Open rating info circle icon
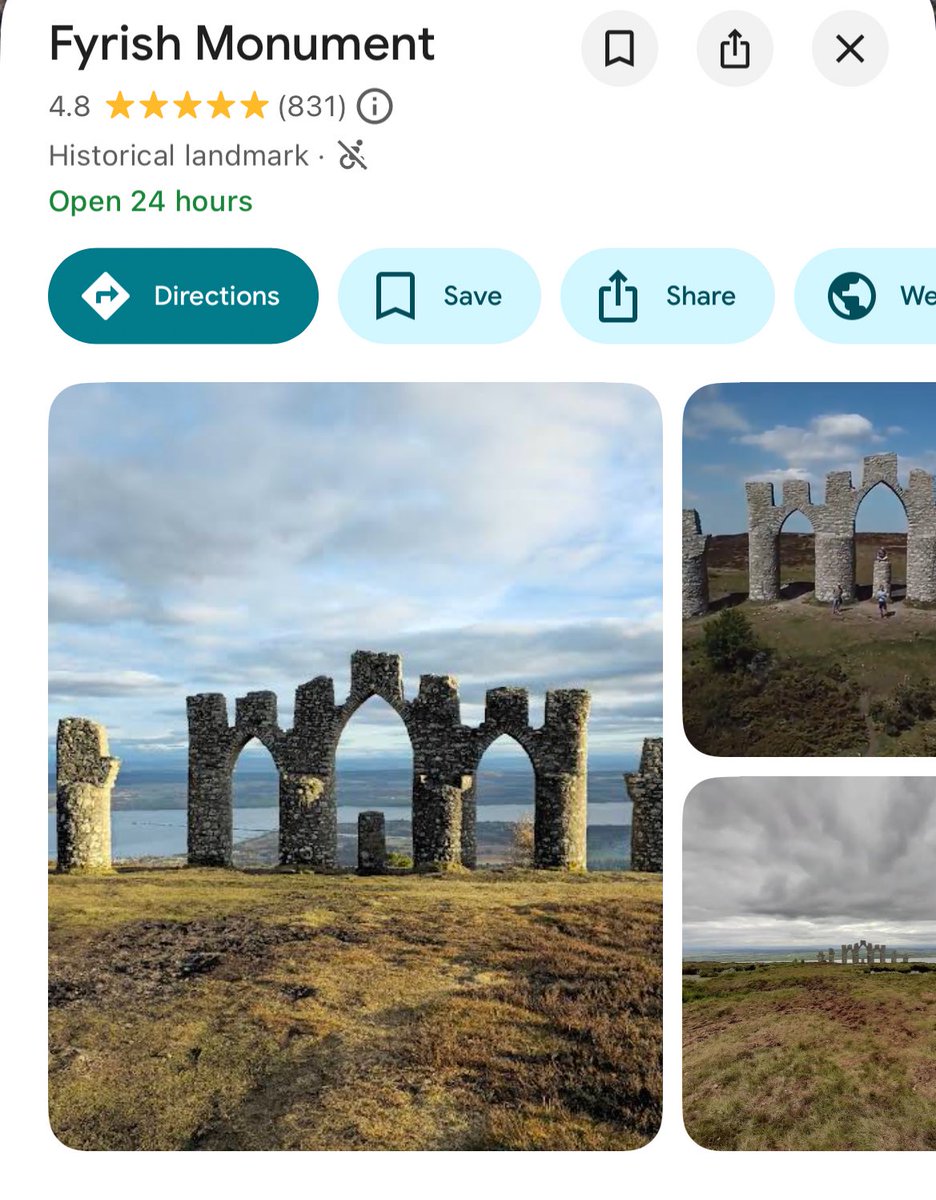Image resolution: width=936 pixels, height=1200 pixels. coord(374,105)
